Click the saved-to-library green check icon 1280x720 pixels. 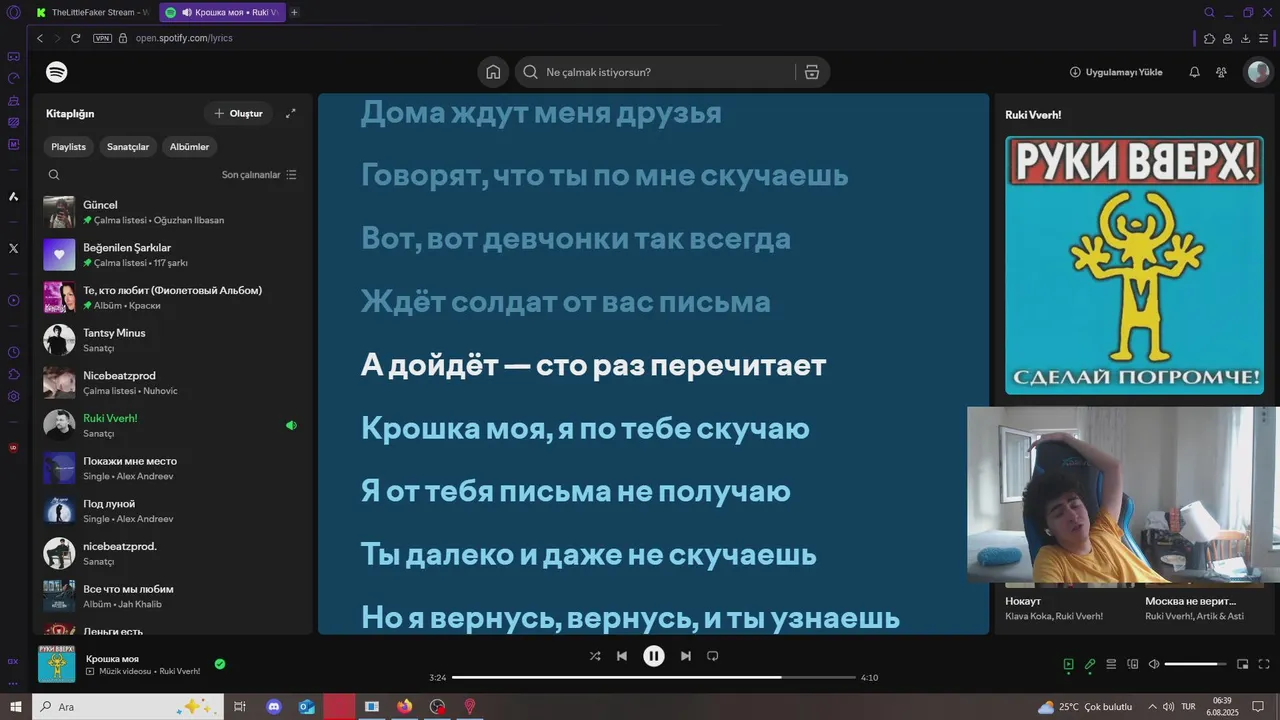(220, 663)
